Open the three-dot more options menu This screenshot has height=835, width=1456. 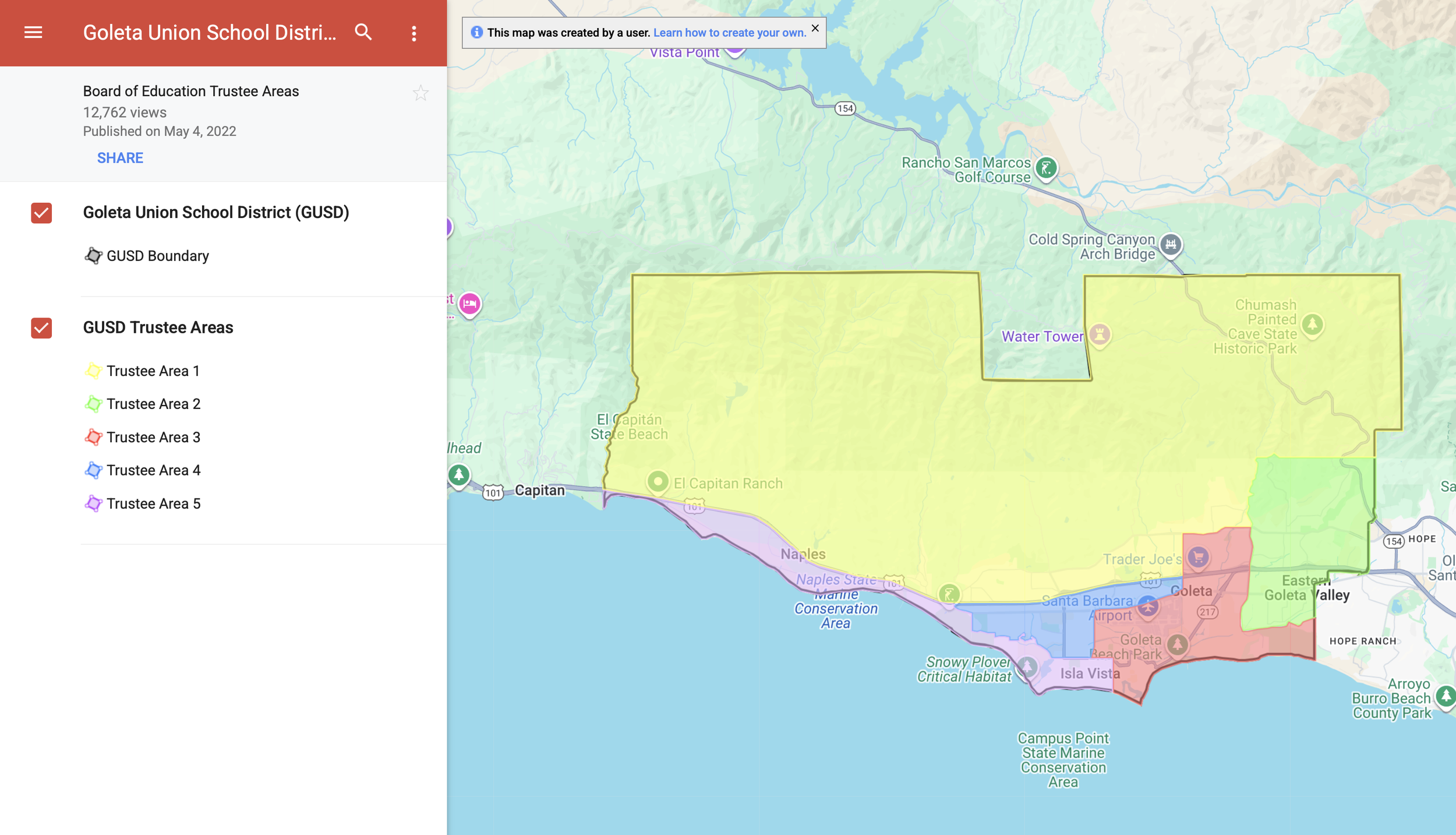[x=414, y=33]
